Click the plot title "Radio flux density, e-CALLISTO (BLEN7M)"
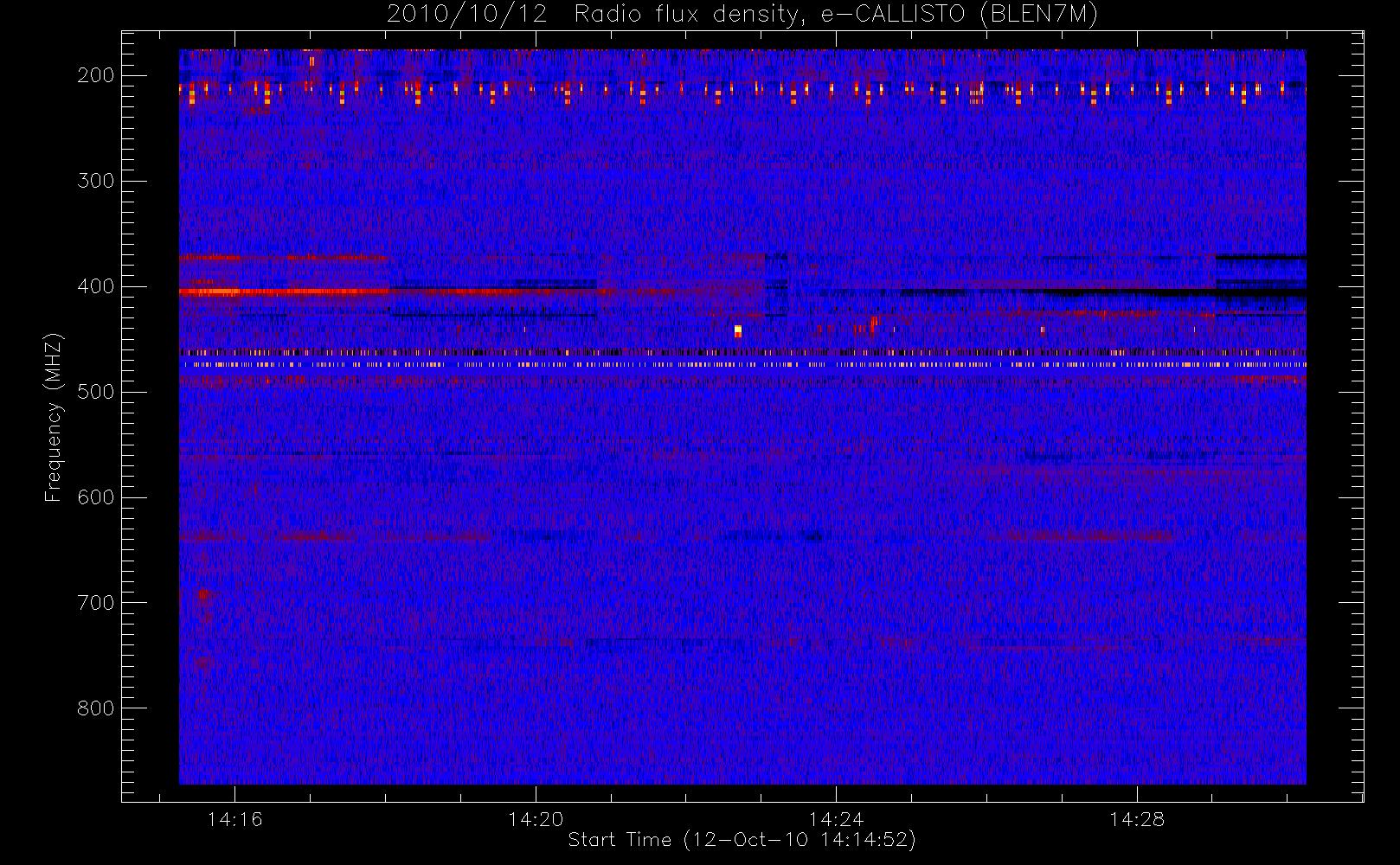 pos(835,15)
